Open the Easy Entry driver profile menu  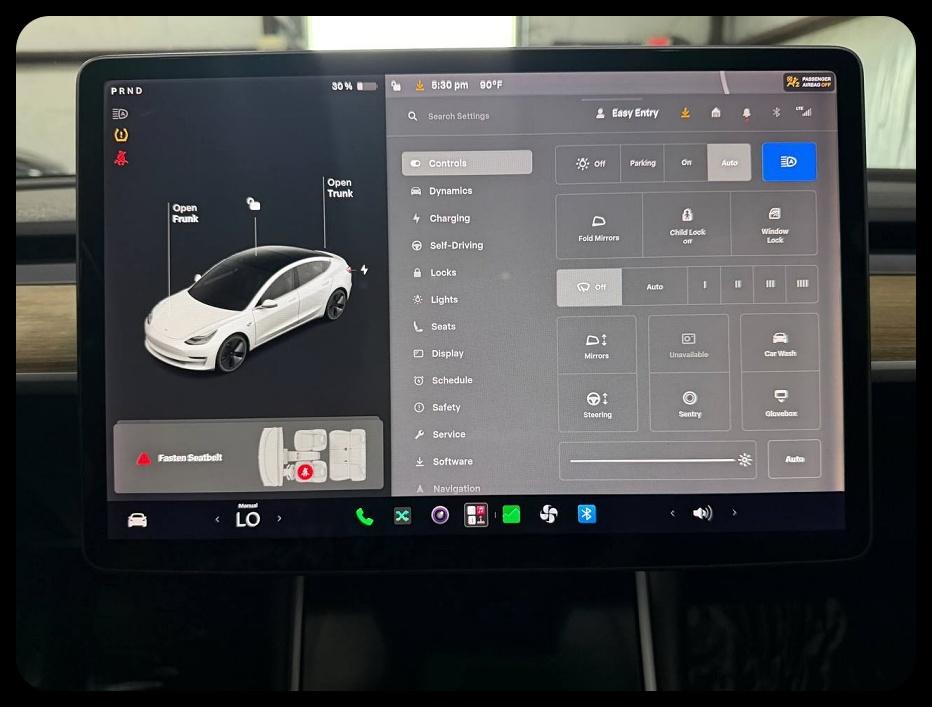(x=627, y=113)
